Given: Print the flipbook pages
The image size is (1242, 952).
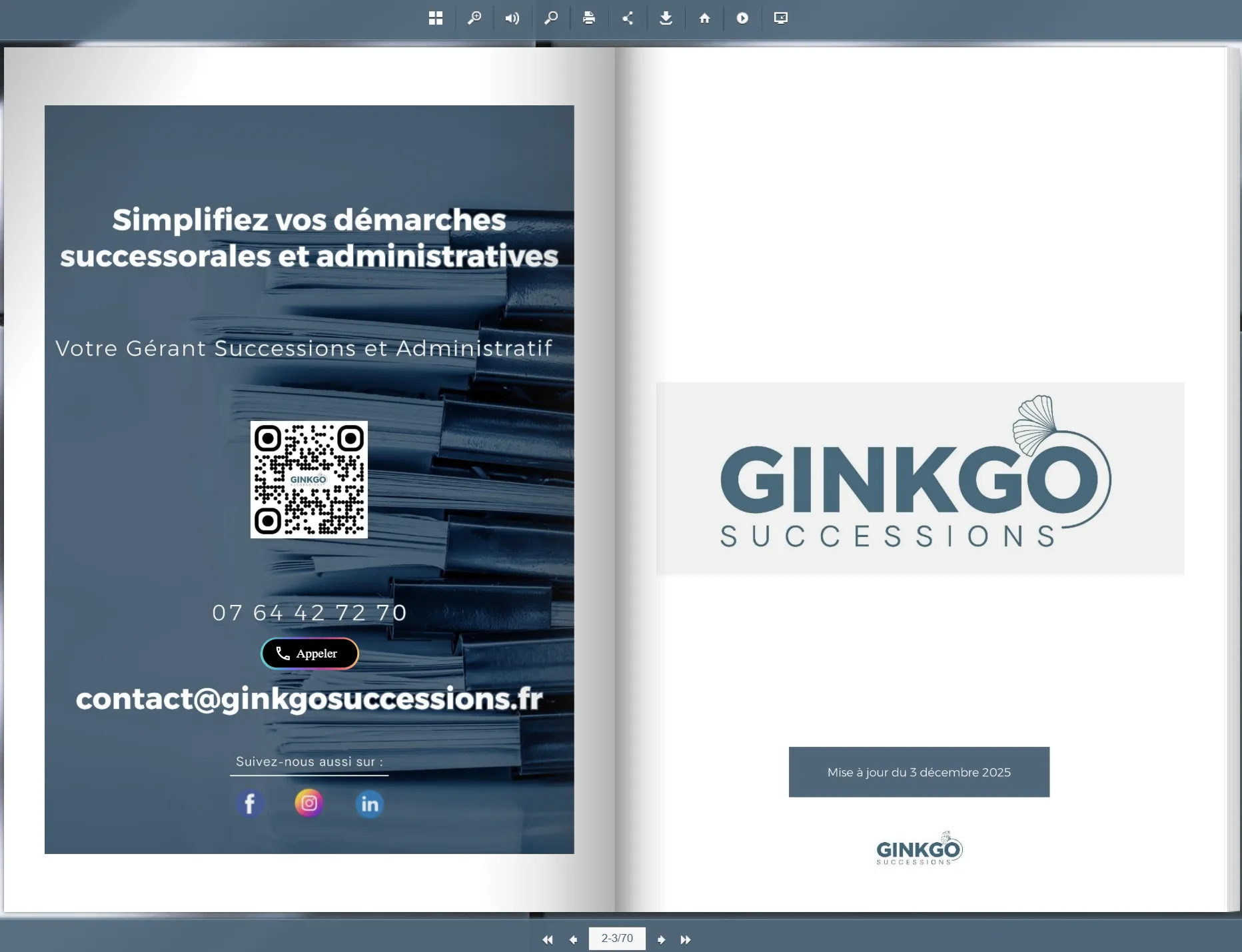Looking at the screenshot, I should tap(589, 18).
